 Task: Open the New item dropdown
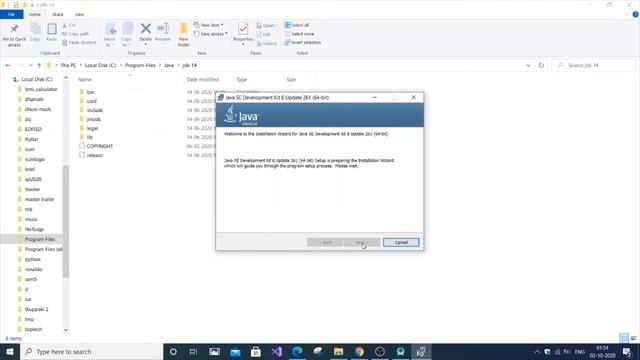[209, 25]
